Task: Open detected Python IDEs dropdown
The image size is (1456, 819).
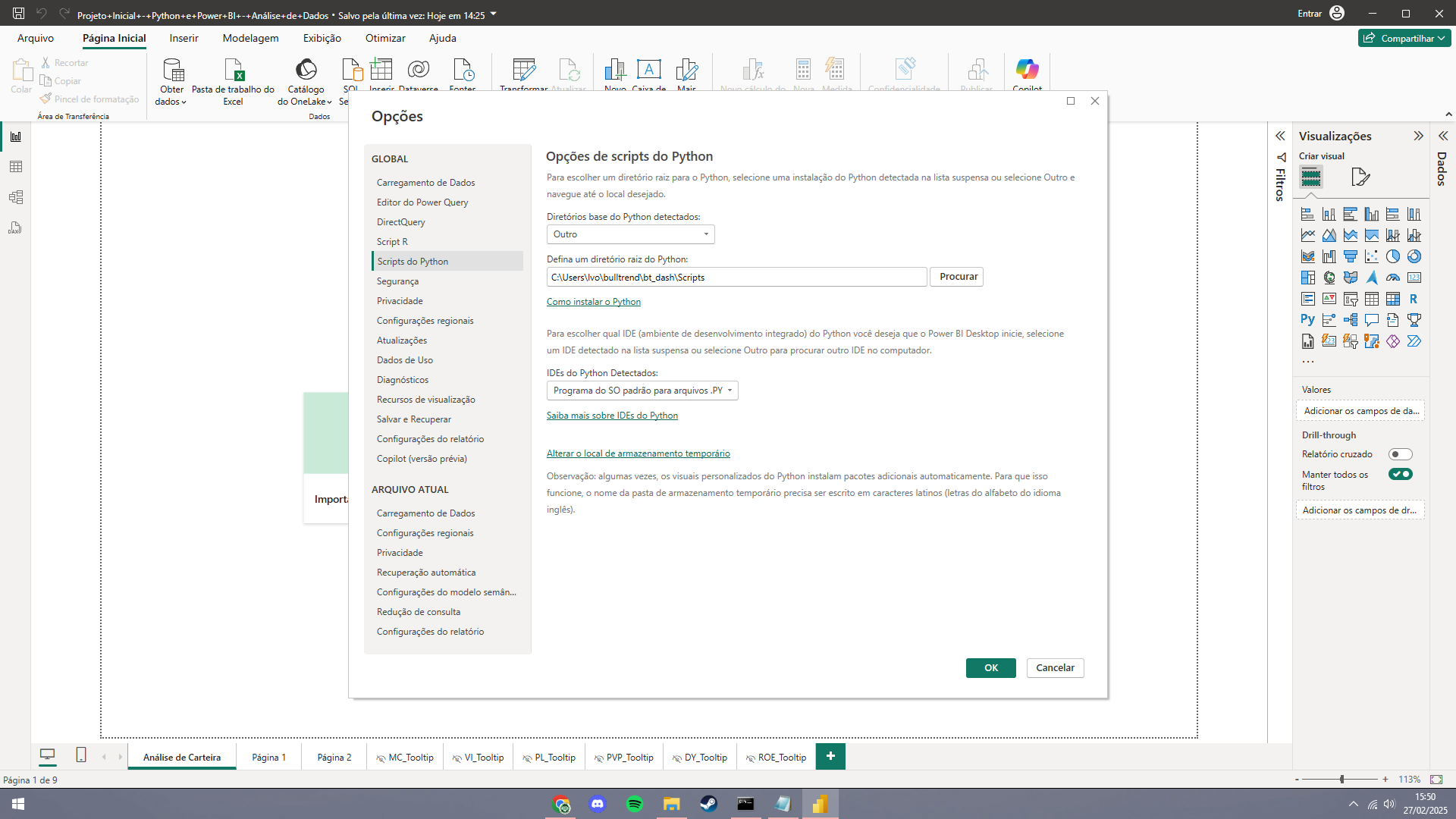Action: pos(642,391)
